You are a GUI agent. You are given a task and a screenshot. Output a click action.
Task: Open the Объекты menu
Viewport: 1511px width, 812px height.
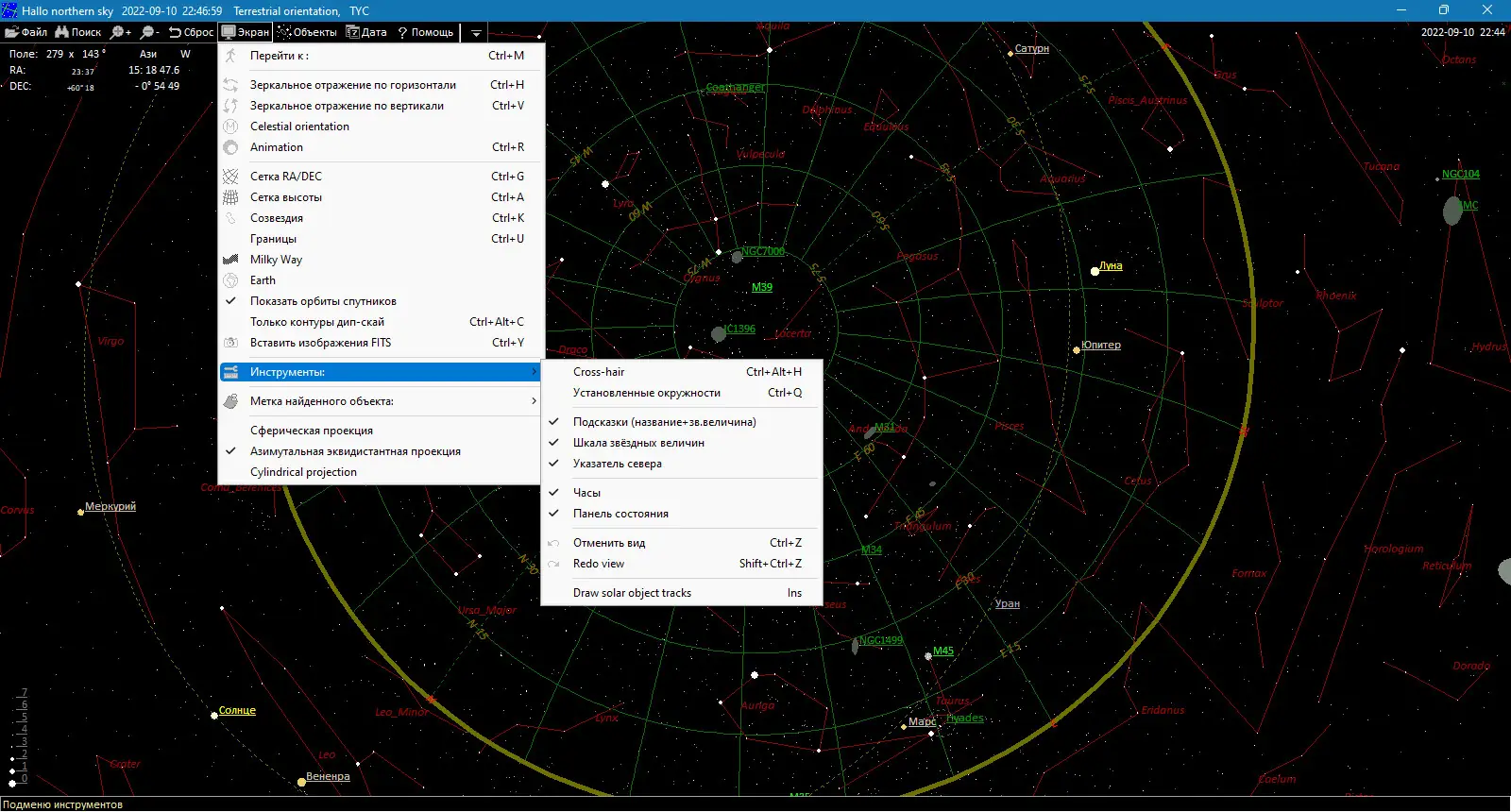(x=307, y=32)
